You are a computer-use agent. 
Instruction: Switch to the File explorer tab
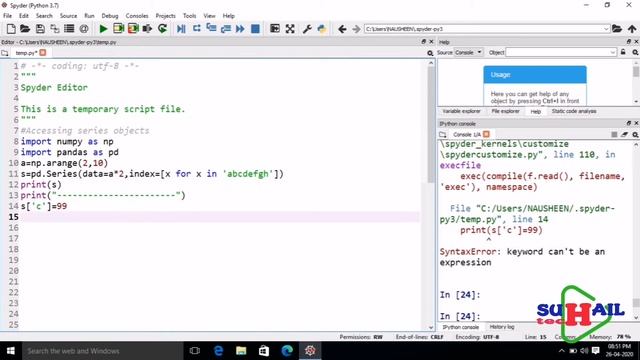click(505, 111)
